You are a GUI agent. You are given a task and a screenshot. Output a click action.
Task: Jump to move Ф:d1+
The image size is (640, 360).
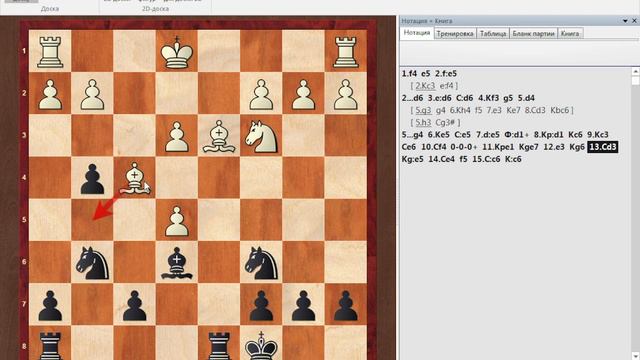517,135
